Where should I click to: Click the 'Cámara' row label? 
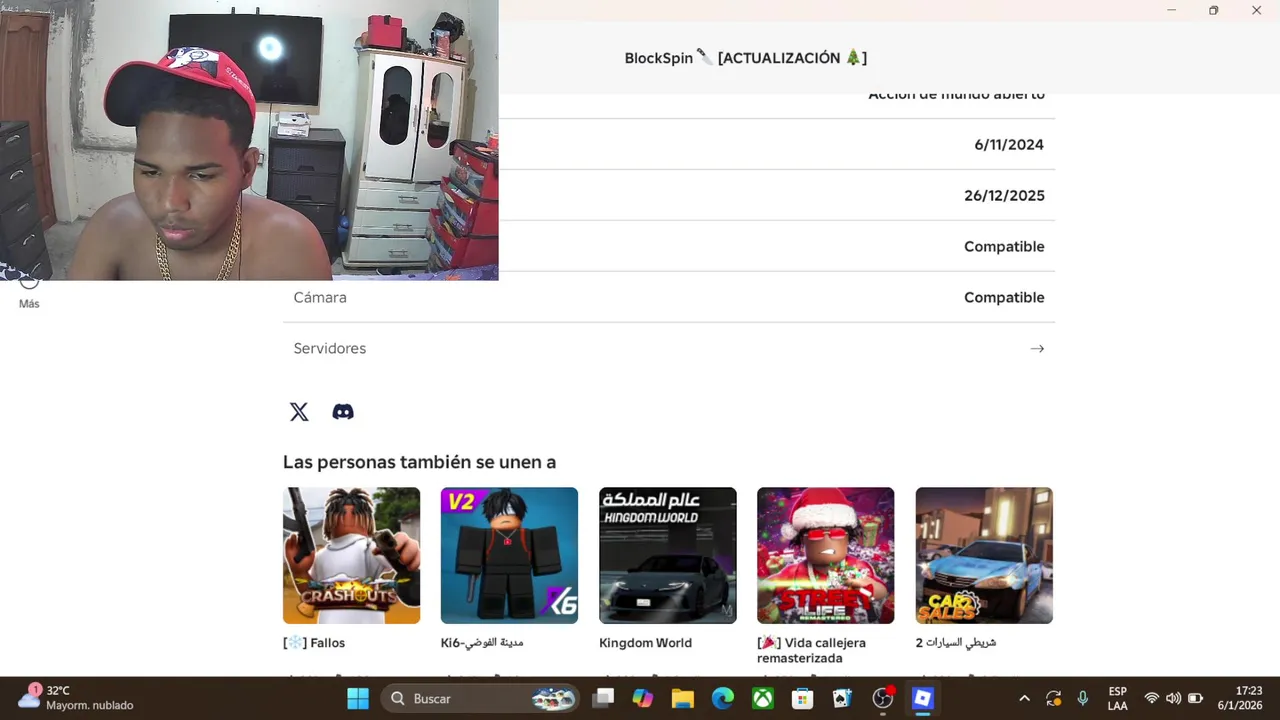pos(320,298)
